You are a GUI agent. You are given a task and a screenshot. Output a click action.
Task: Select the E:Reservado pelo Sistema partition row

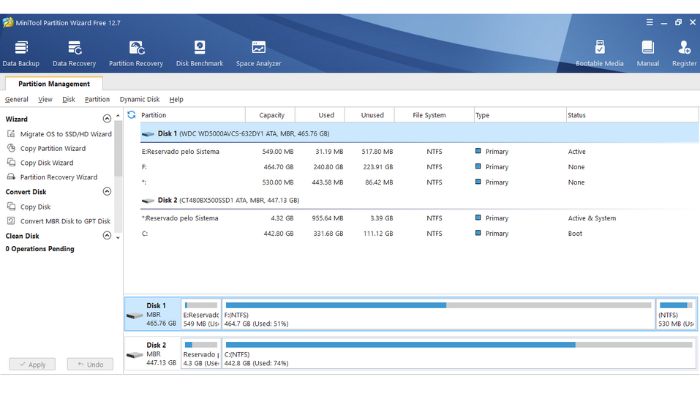(419, 151)
